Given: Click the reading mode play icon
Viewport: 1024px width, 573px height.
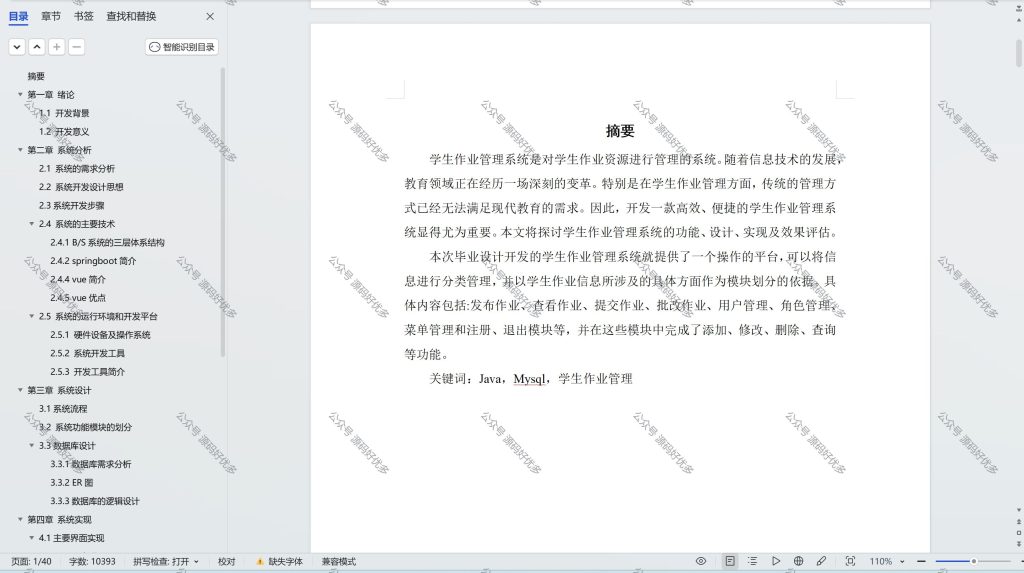Looking at the screenshot, I should click(x=776, y=561).
